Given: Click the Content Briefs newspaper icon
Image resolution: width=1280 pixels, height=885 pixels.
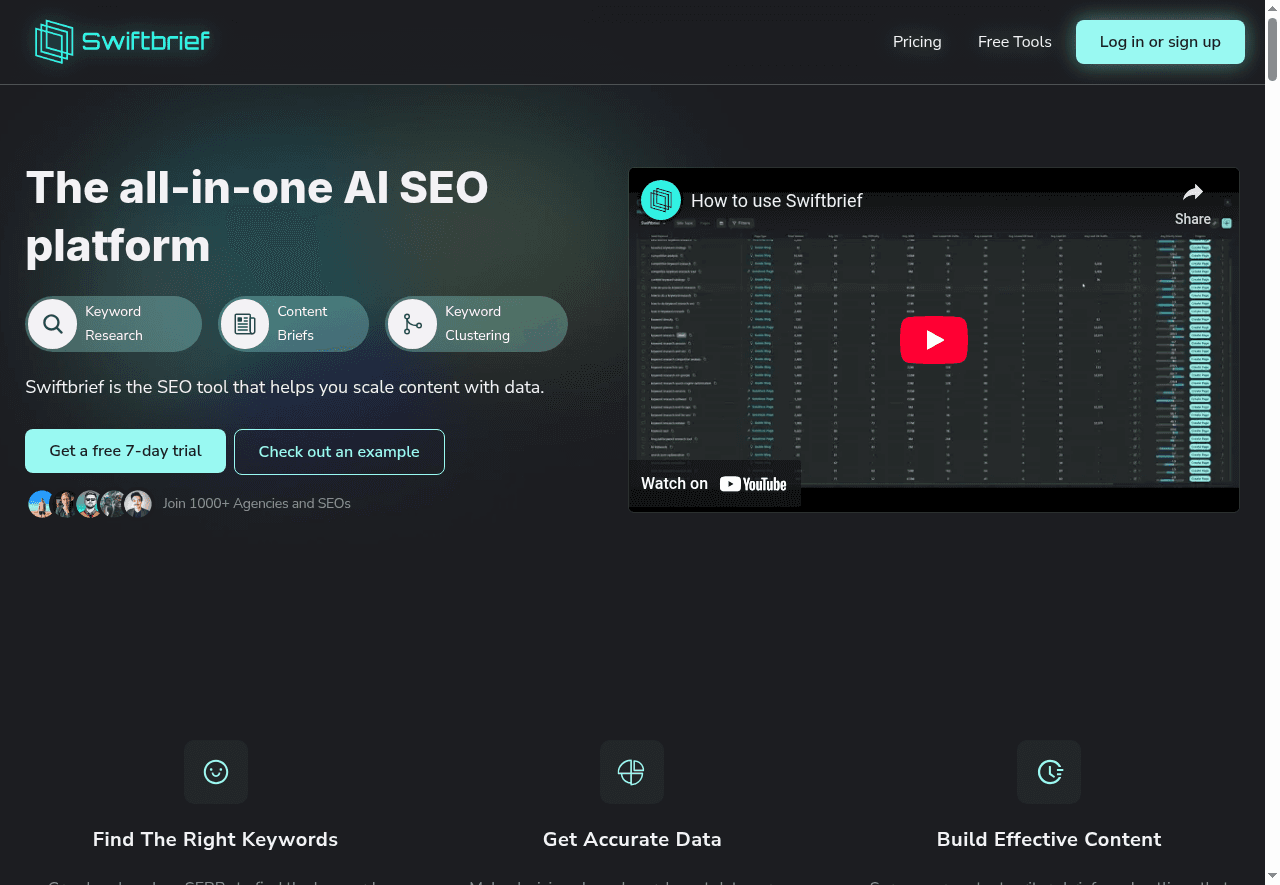Looking at the screenshot, I should [245, 324].
